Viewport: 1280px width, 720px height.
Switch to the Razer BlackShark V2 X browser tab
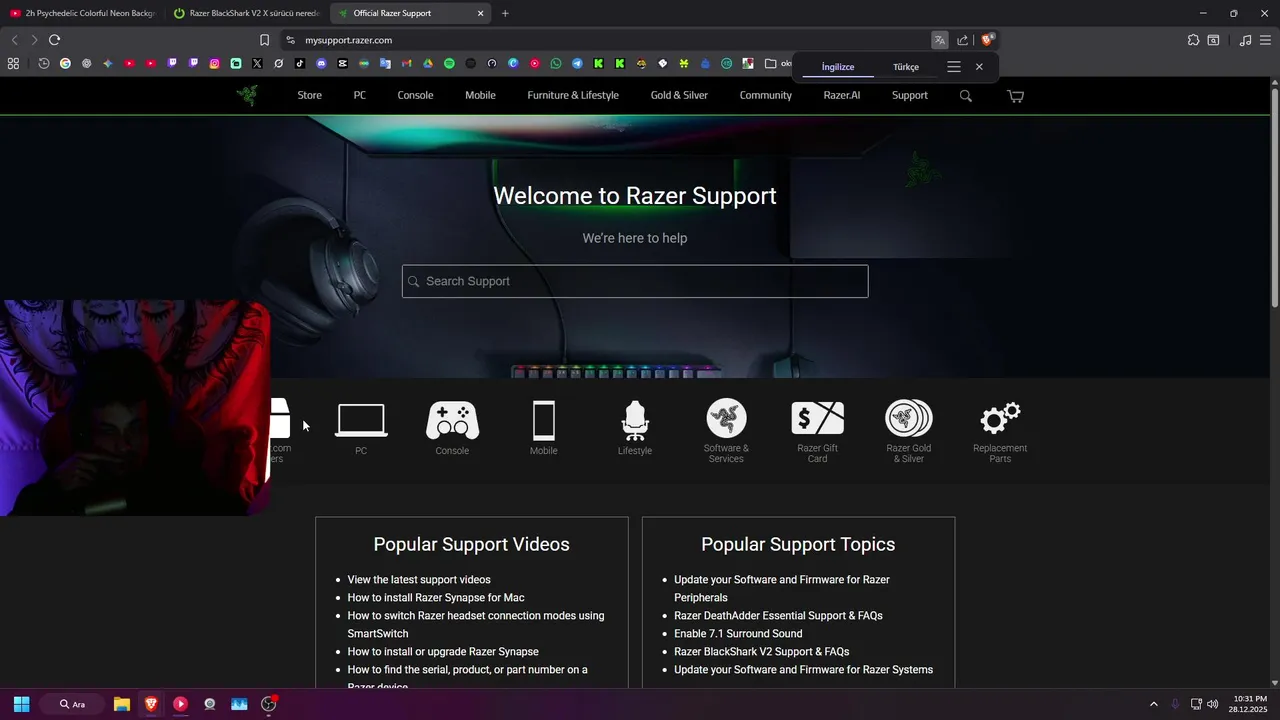tap(245, 13)
